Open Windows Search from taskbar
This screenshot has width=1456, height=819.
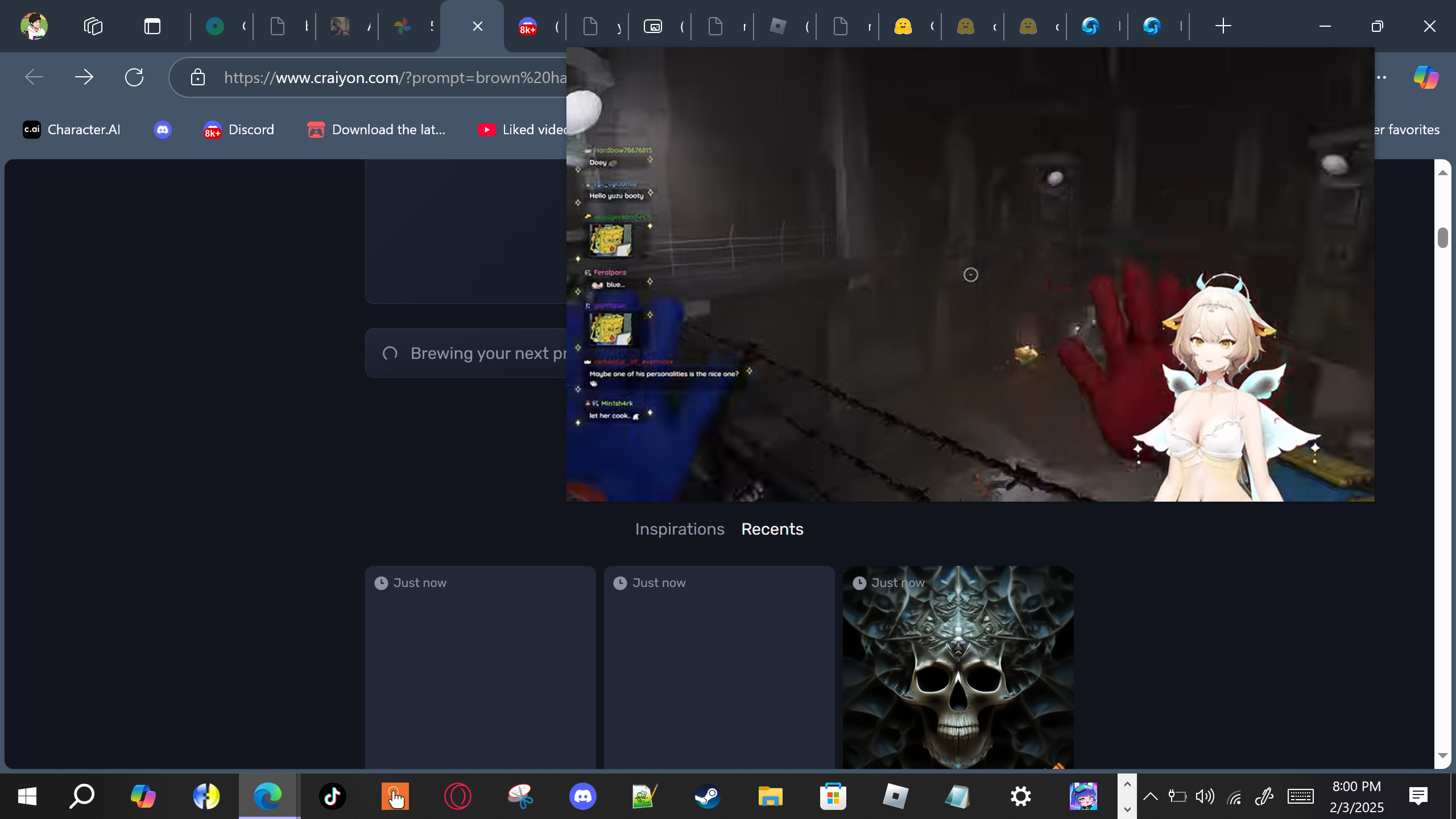(82, 796)
